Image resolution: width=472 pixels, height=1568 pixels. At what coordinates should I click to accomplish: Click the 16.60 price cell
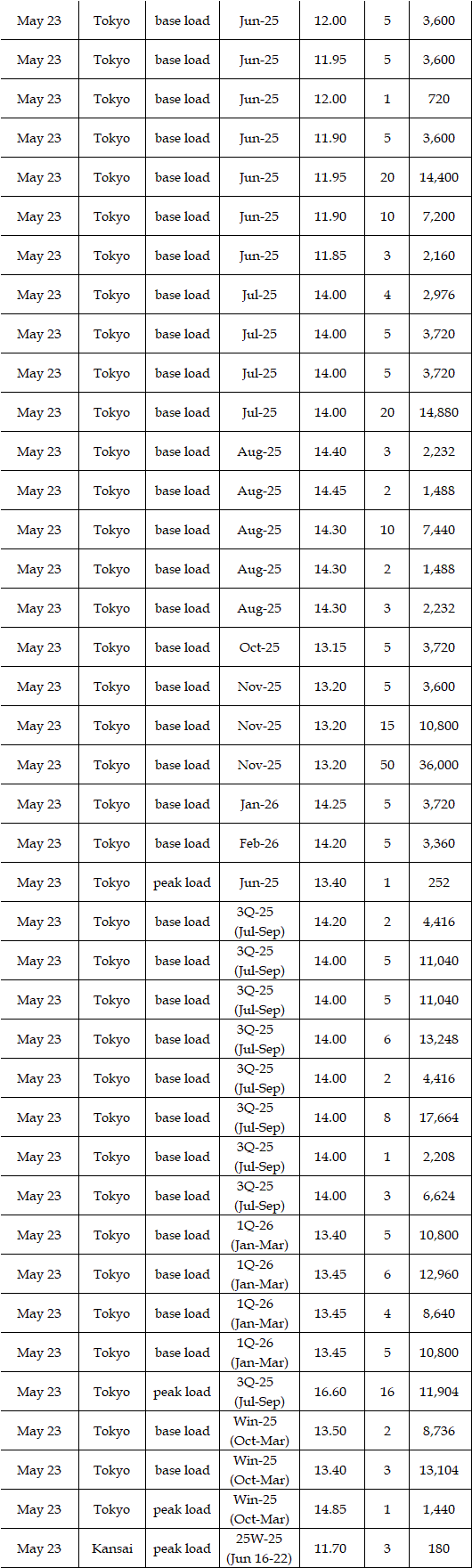pyautogui.click(x=330, y=1392)
